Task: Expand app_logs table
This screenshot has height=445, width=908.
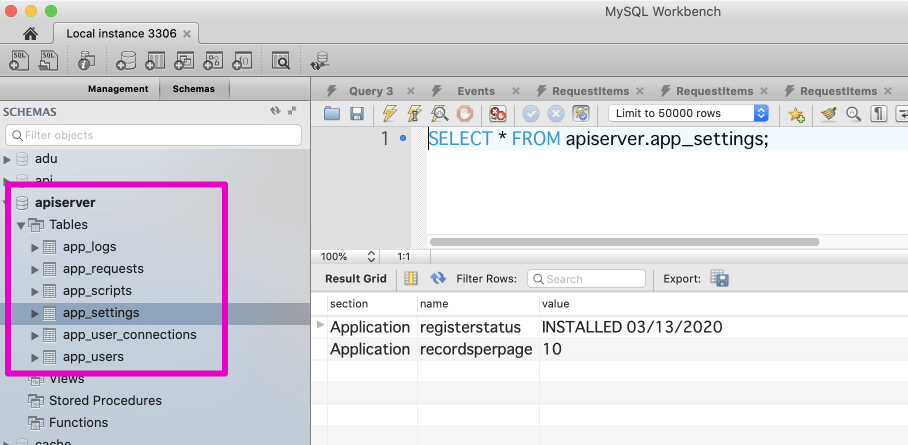Action: [35, 247]
